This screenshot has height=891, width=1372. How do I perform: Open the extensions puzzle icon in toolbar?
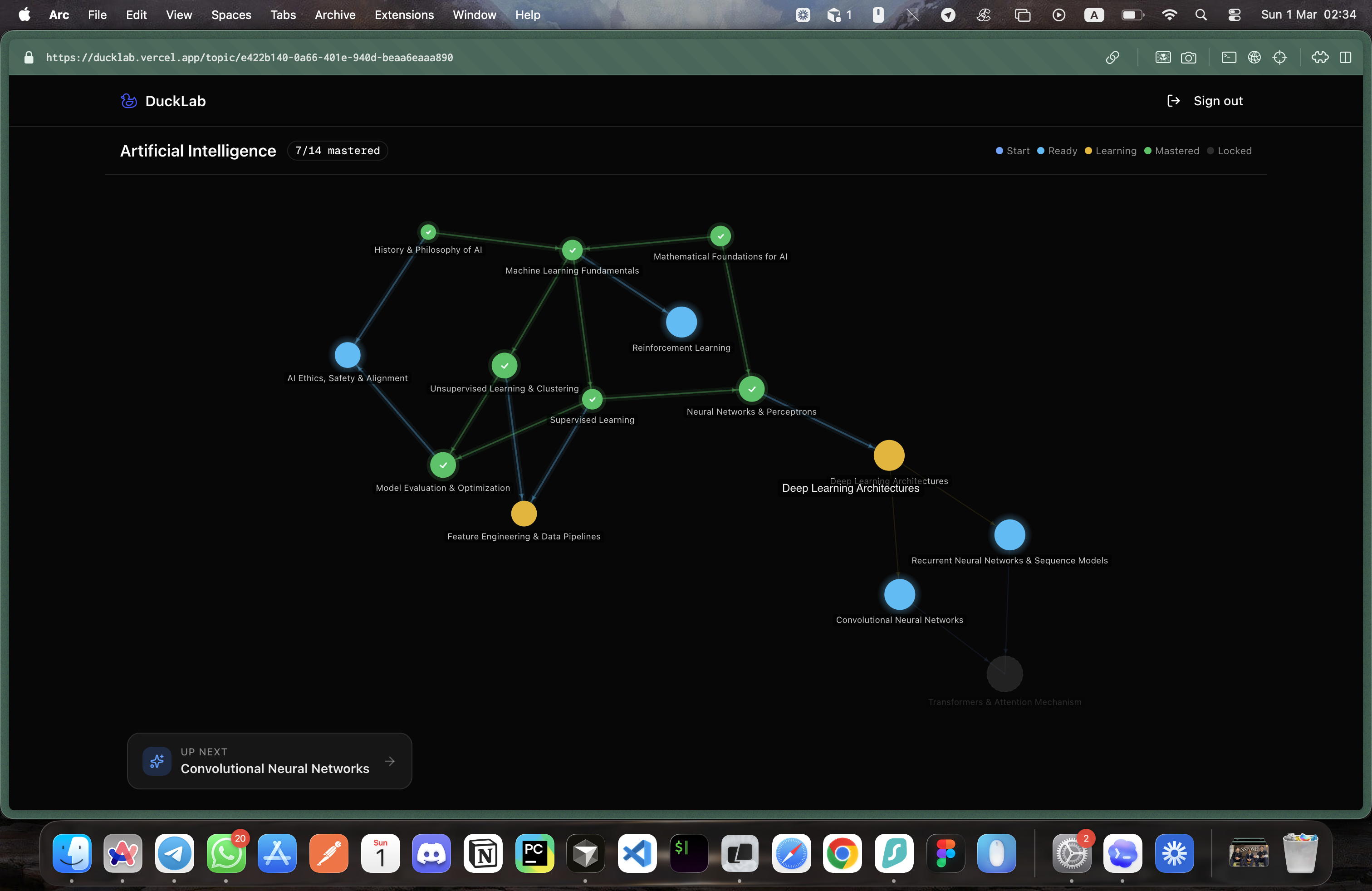click(x=1319, y=57)
